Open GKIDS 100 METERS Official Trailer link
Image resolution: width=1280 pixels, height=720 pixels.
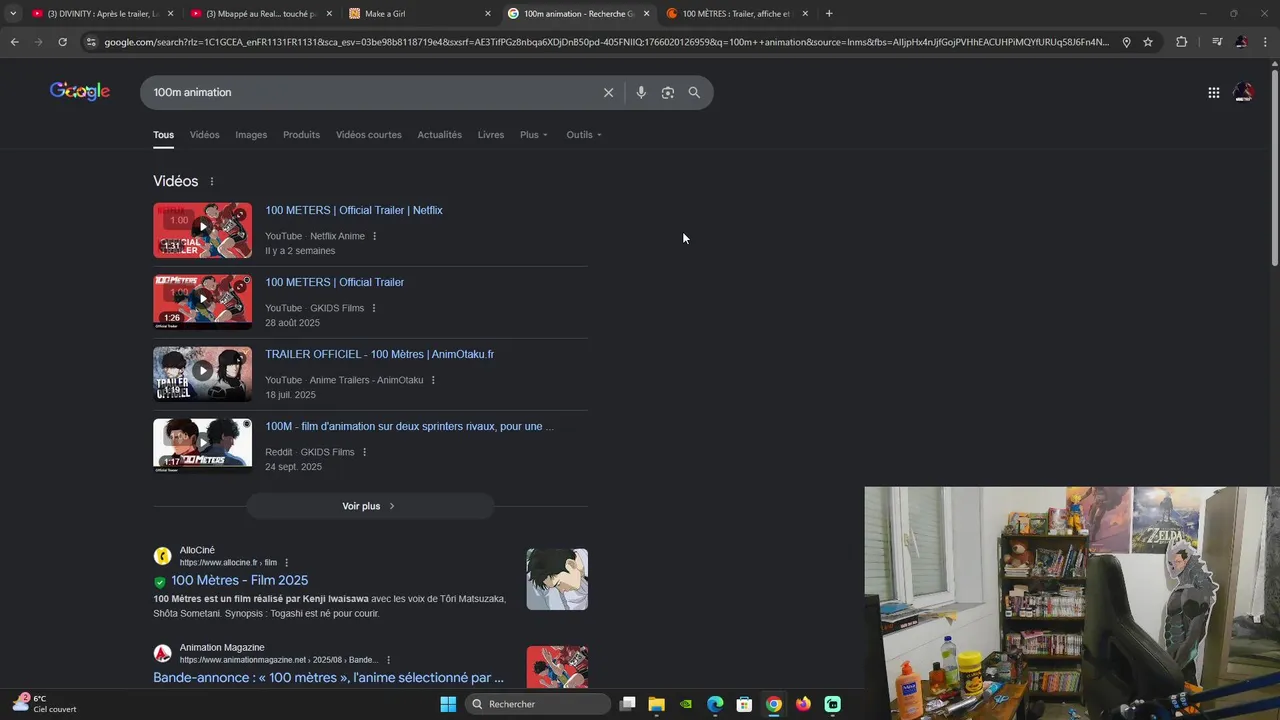[335, 282]
